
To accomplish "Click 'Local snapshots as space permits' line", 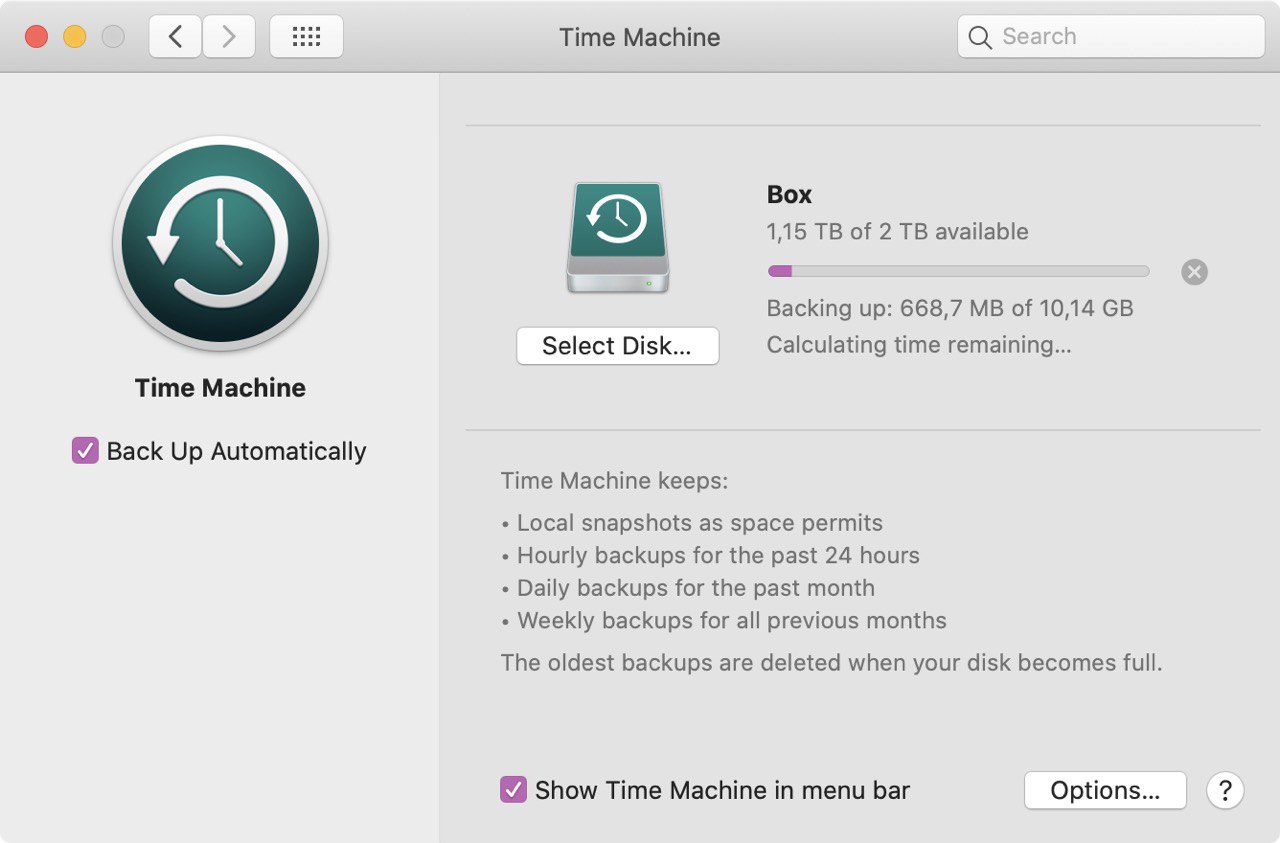I will coord(700,523).
